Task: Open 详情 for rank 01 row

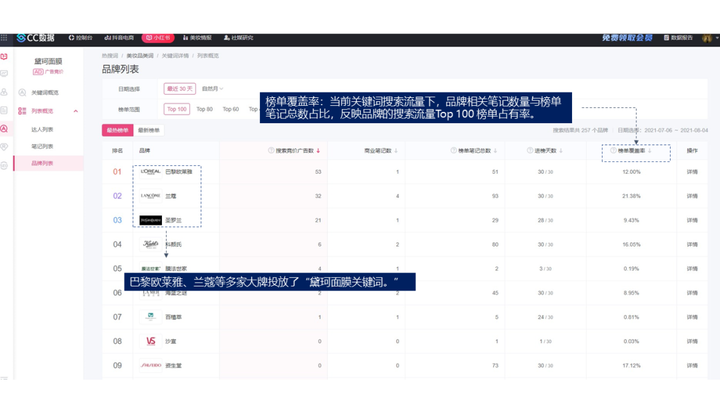Action: click(x=692, y=172)
